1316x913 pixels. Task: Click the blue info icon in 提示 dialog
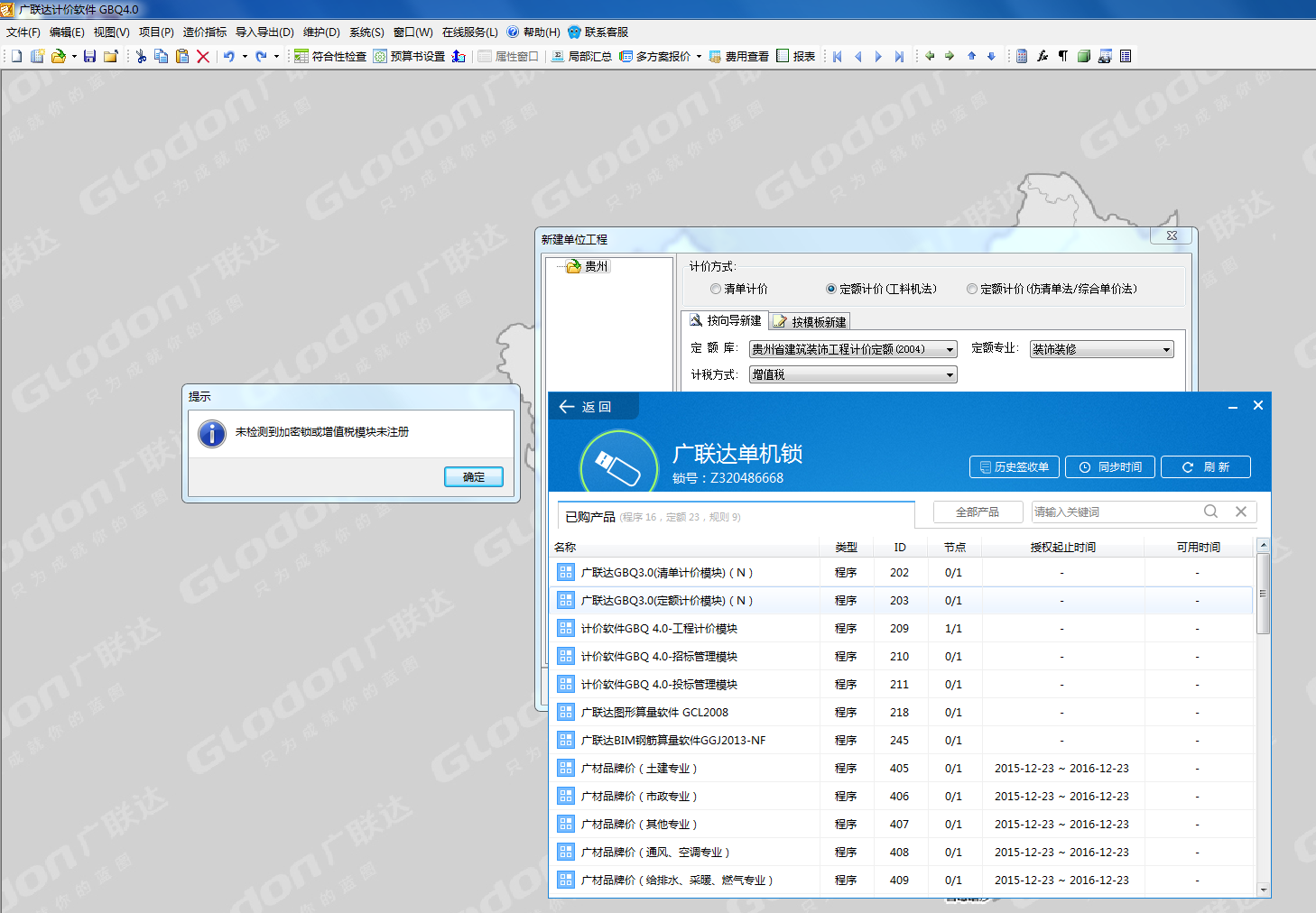coord(212,433)
